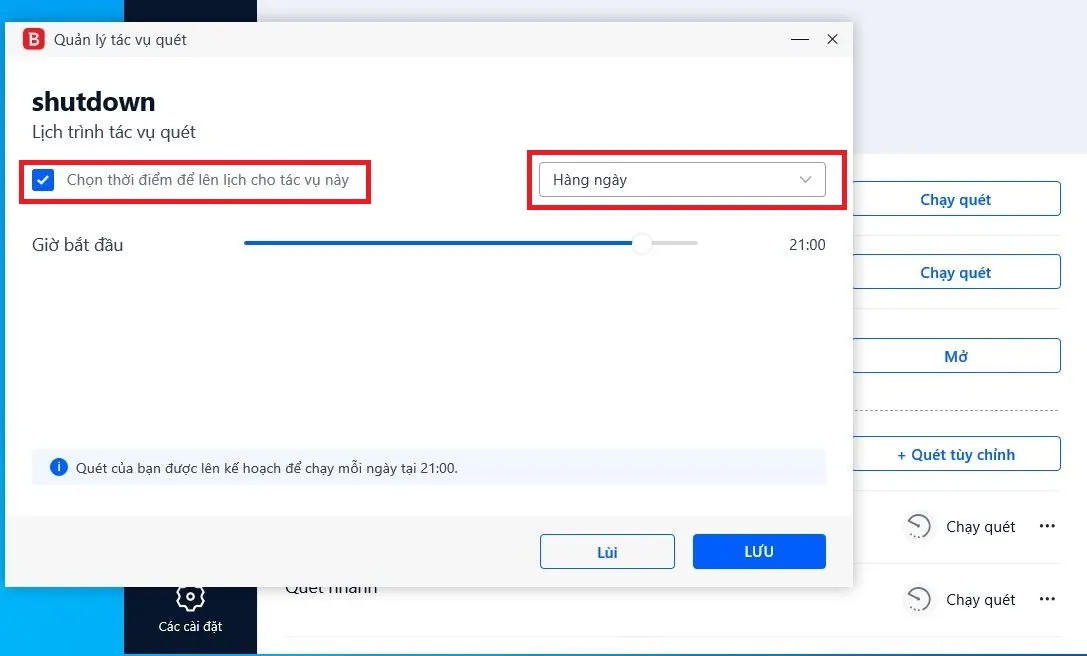This screenshot has height=656, width=1087.
Task: Minimize the Quản lý tác vụ quét dialog
Action: point(800,40)
